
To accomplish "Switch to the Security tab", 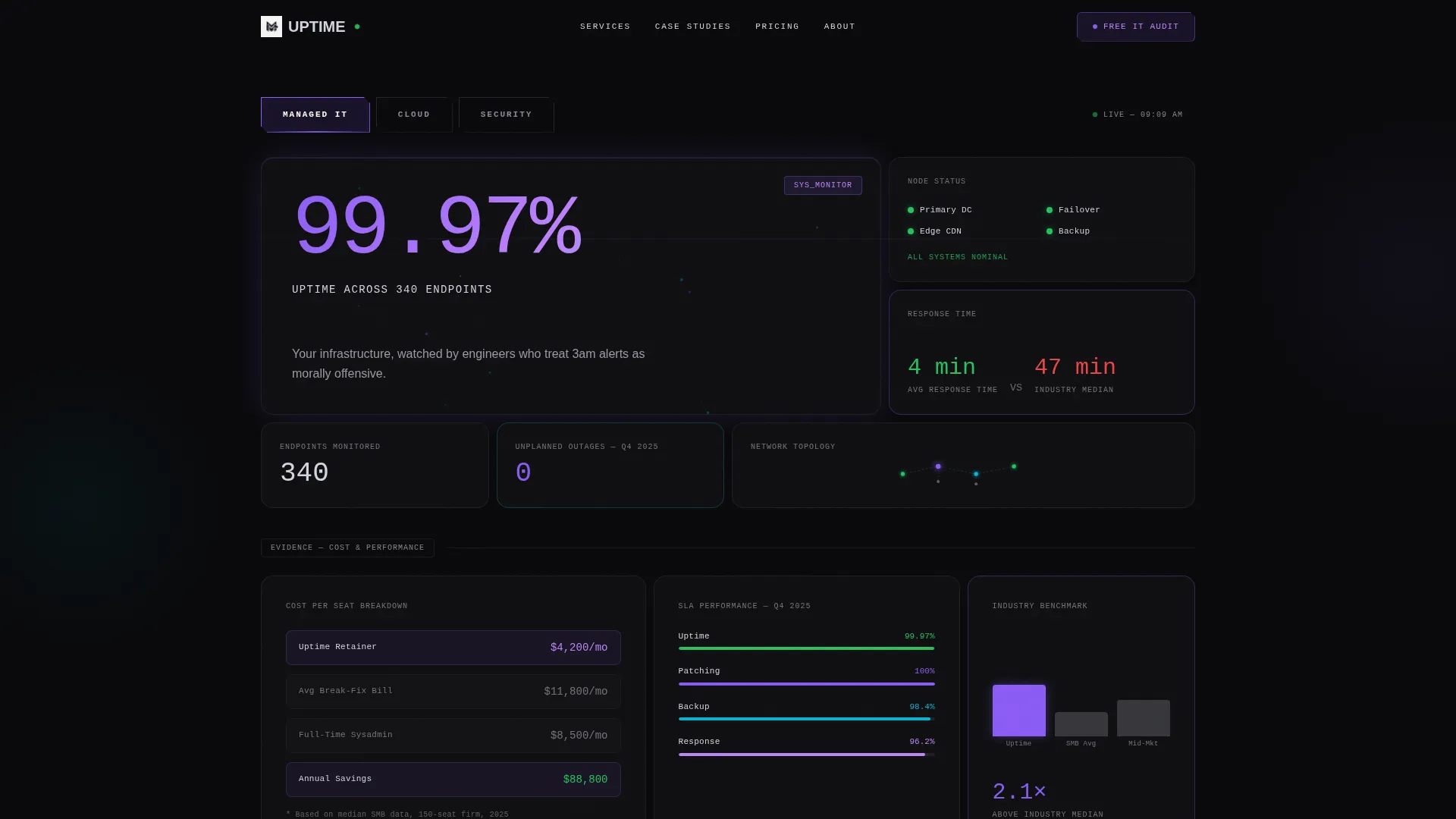I will pyautogui.click(x=506, y=115).
